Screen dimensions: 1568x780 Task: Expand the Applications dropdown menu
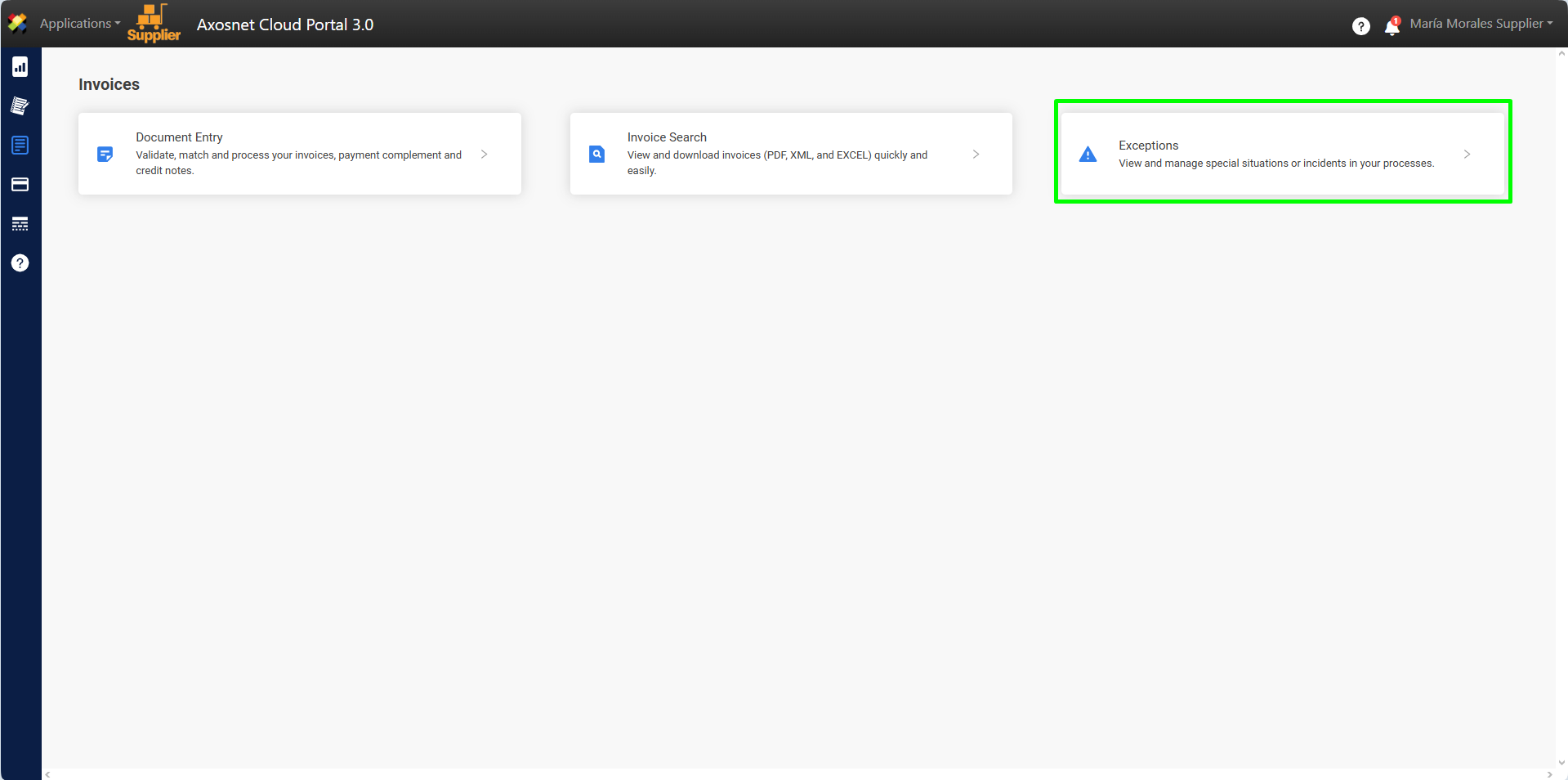click(79, 24)
